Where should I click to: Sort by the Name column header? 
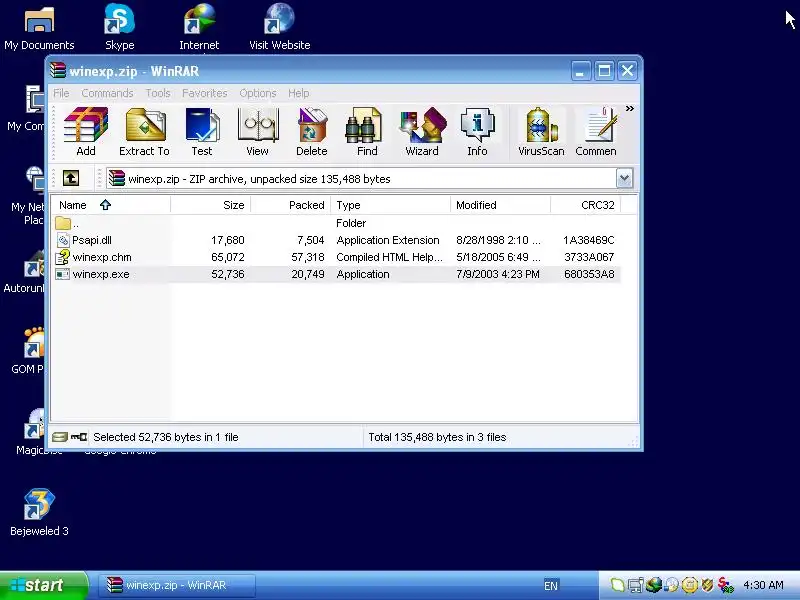(x=111, y=205)
